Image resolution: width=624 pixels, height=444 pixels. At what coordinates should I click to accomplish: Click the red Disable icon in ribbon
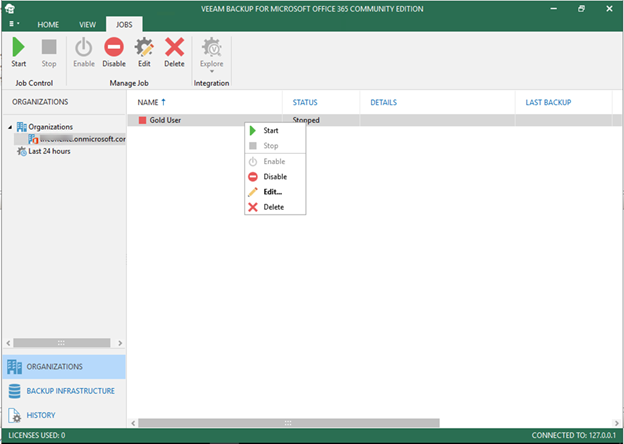pos(114,47)
